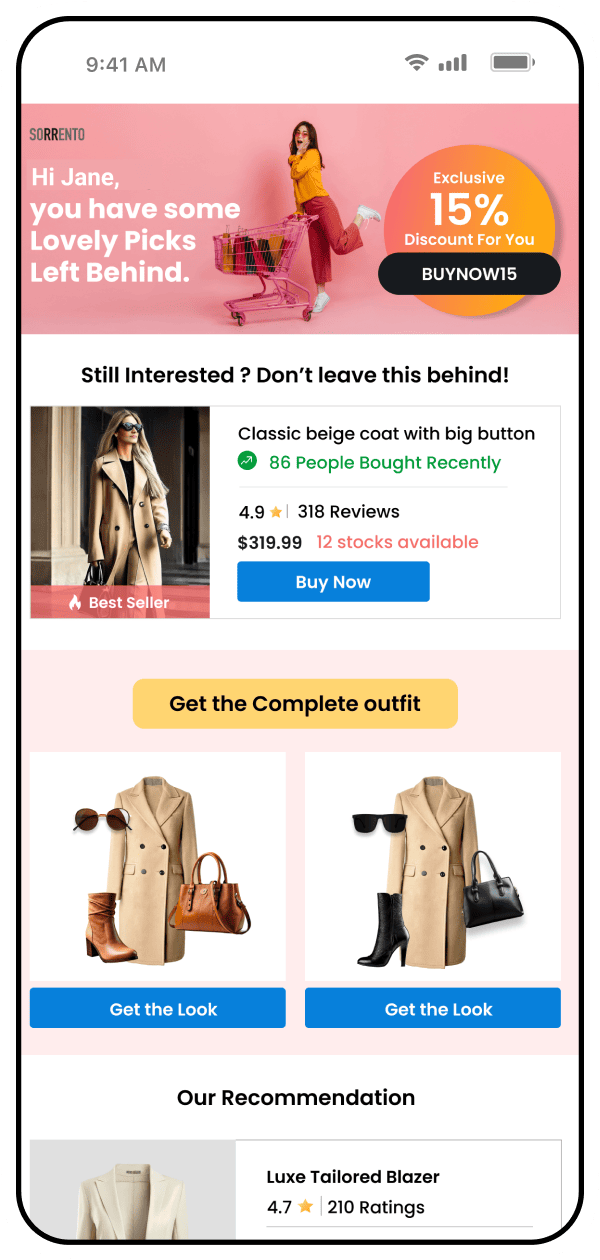This screenshot has height=1260, width=600.
Task: Click the 318 Reviews link
Action: (x=348, y=512)
